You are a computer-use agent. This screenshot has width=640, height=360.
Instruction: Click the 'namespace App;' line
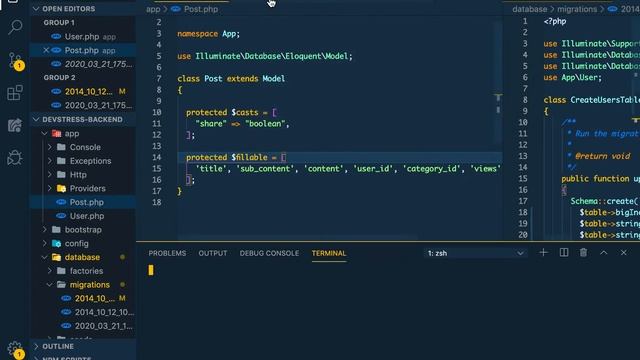(209, 34)
